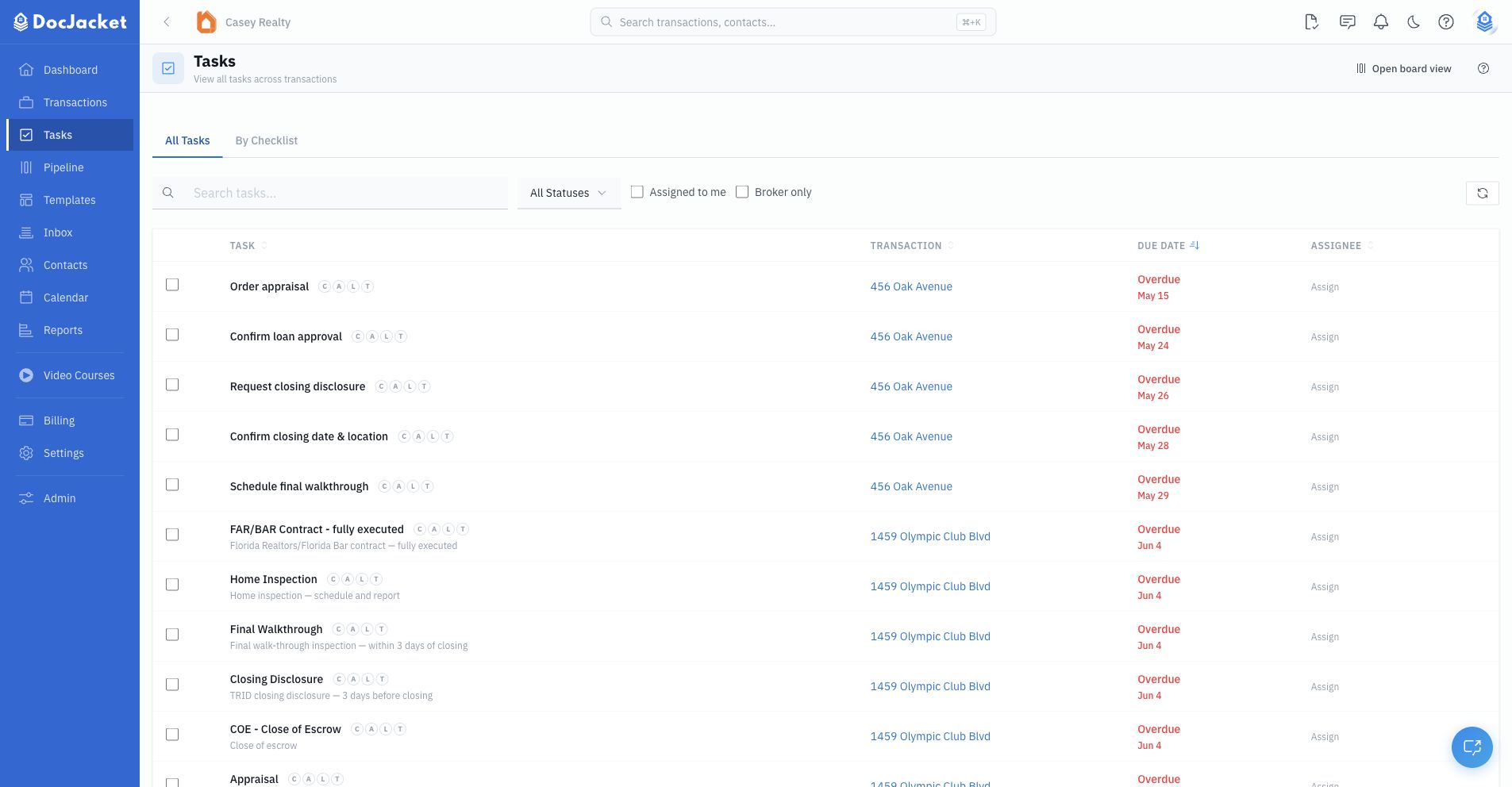Refresh the task list
The height and width of the screenshot is (787, 1512).
(x=1483, y=193)
